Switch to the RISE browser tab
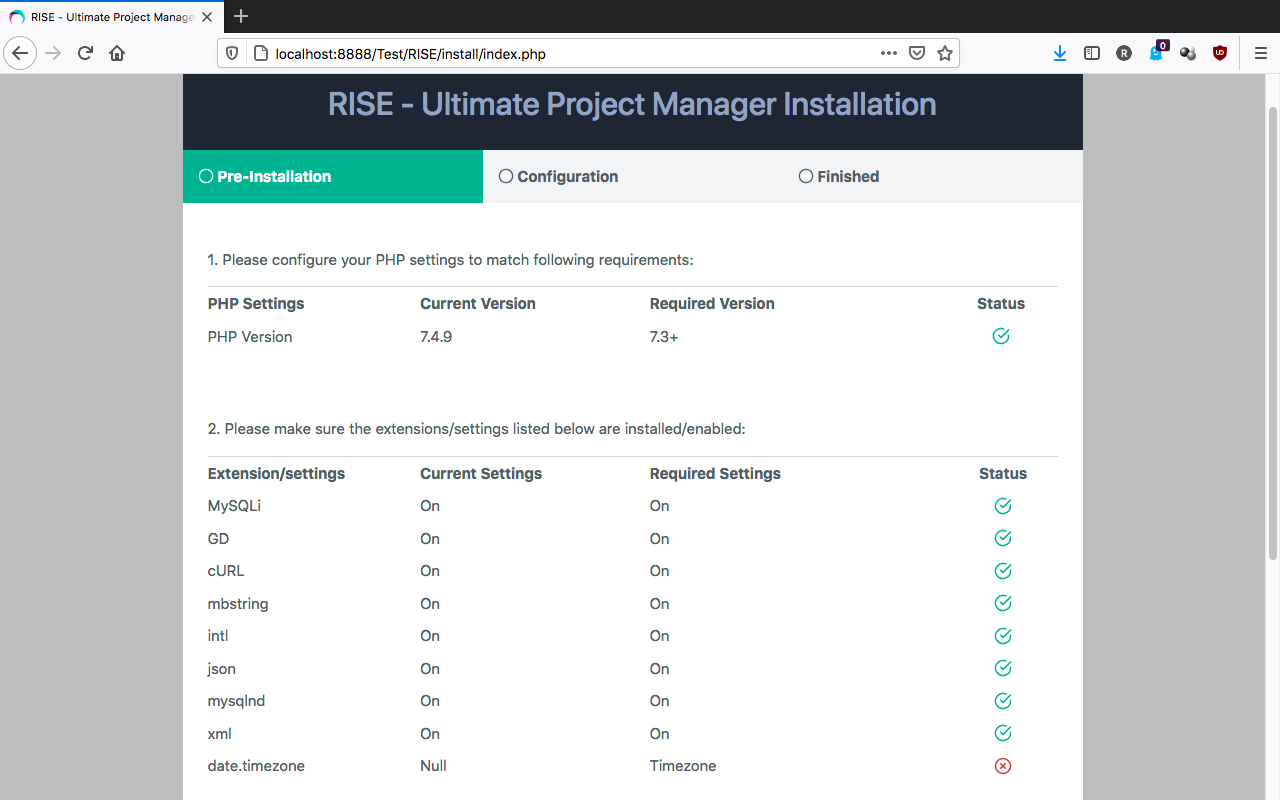1280x800 pixels. point(111,17)
